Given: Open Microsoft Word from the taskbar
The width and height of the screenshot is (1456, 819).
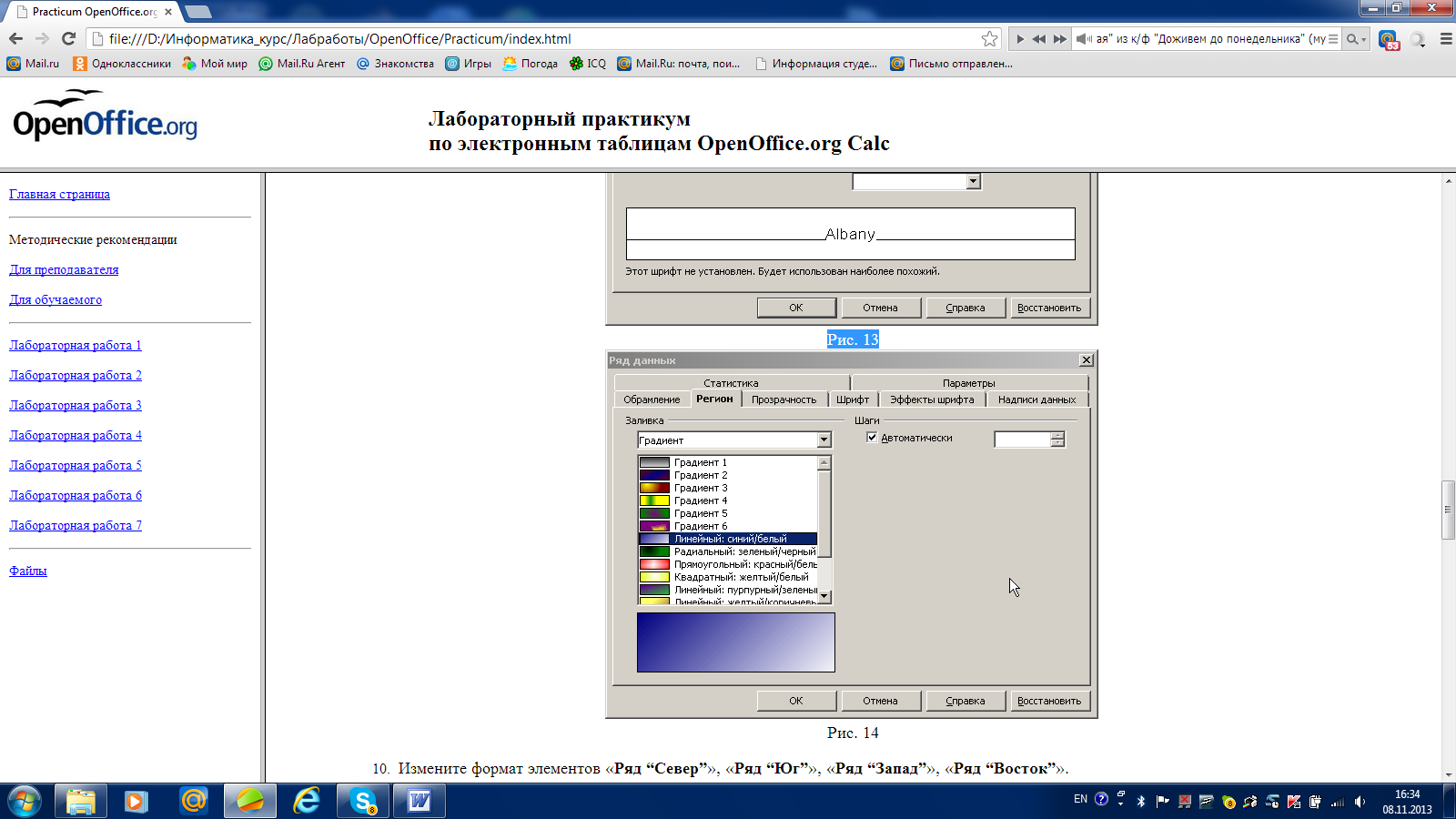Looking at the screenshot, I should [420, 801].
